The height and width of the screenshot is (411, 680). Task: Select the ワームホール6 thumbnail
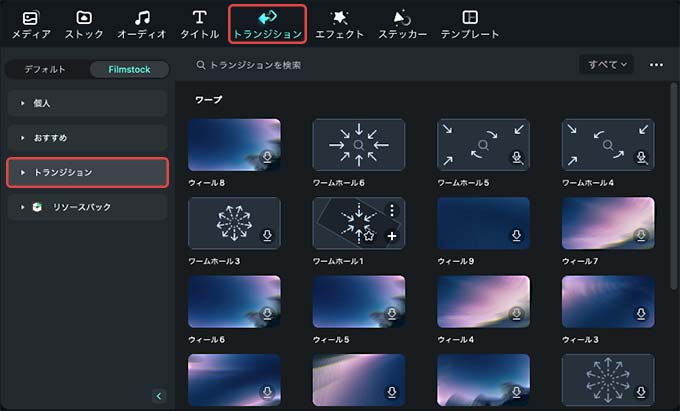[x=359, y=145]
